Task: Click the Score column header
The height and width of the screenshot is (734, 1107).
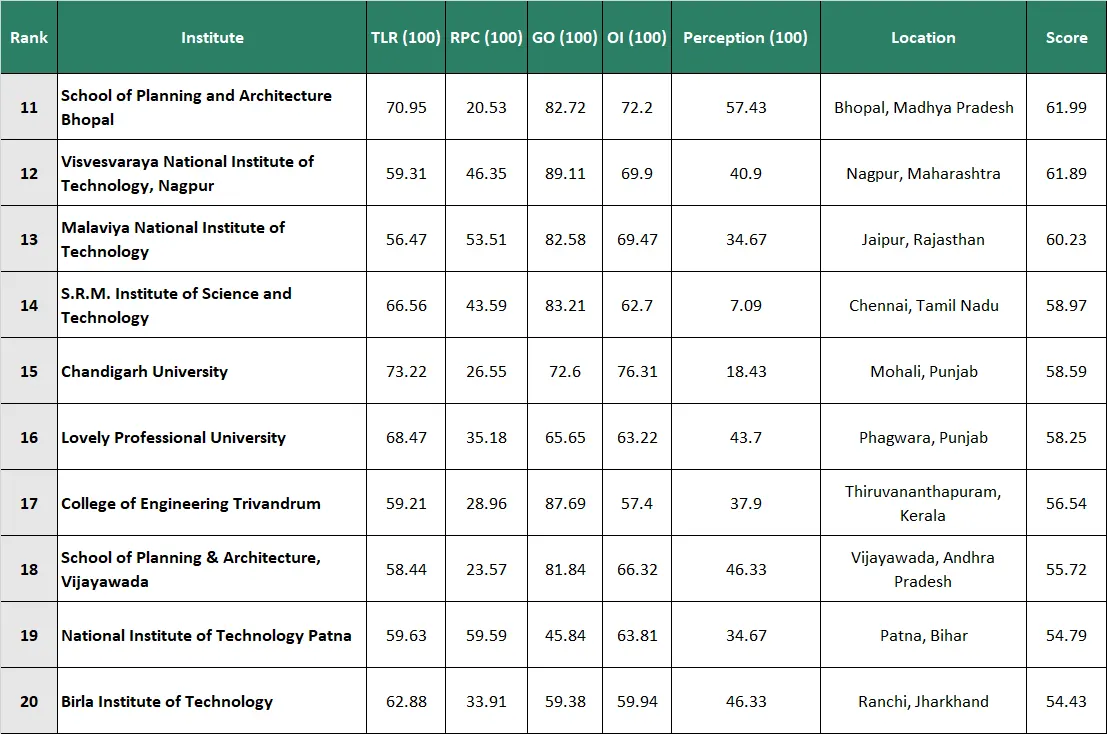Action: click(1066, 38)
